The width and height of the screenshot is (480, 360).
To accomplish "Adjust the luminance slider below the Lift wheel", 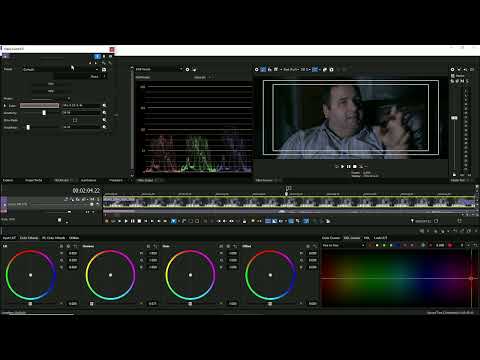I will point(30,304).
